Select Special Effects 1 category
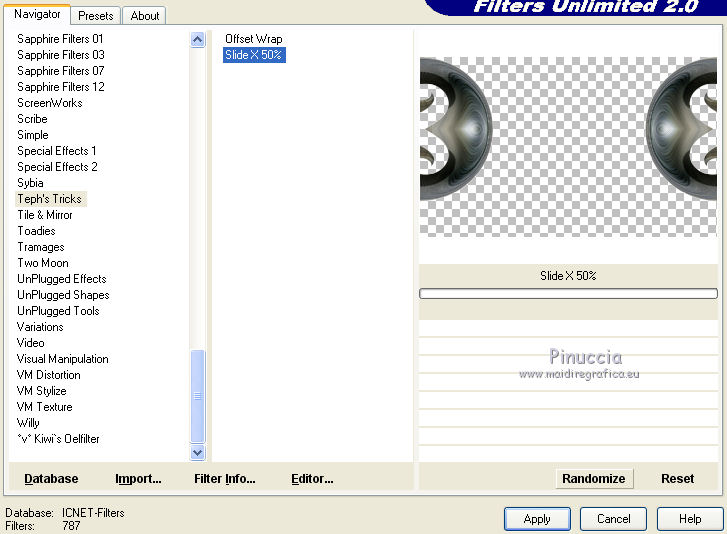 [x=57, y=151]
